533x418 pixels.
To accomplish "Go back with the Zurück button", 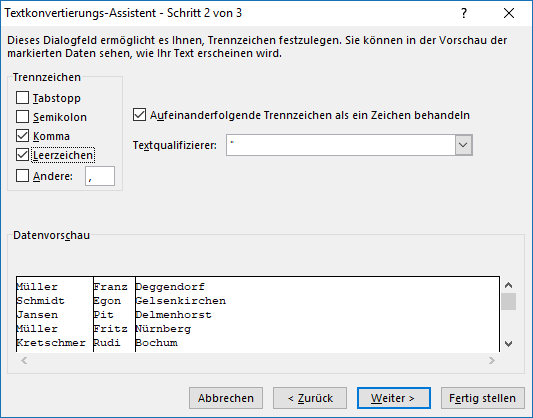I will [x=310, y=398].
